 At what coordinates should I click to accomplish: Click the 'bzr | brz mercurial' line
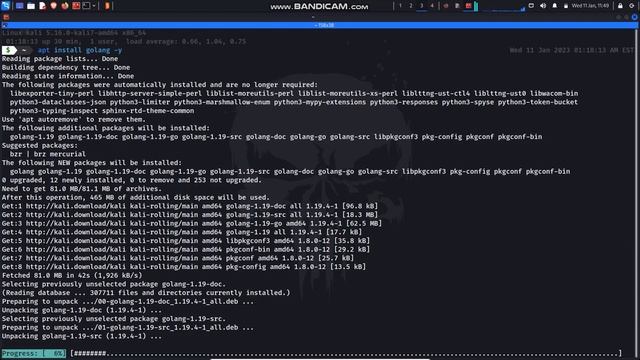(48, 154)
